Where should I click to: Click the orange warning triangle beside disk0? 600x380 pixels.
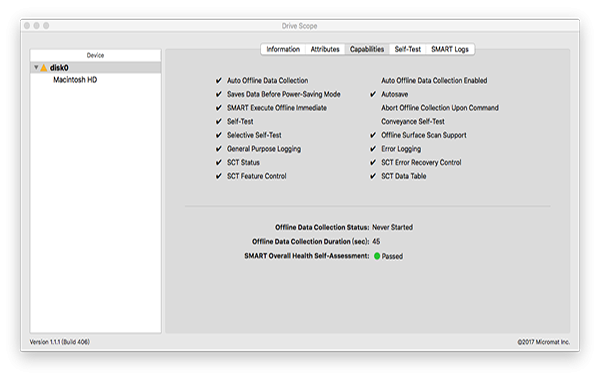coord(44,68)
